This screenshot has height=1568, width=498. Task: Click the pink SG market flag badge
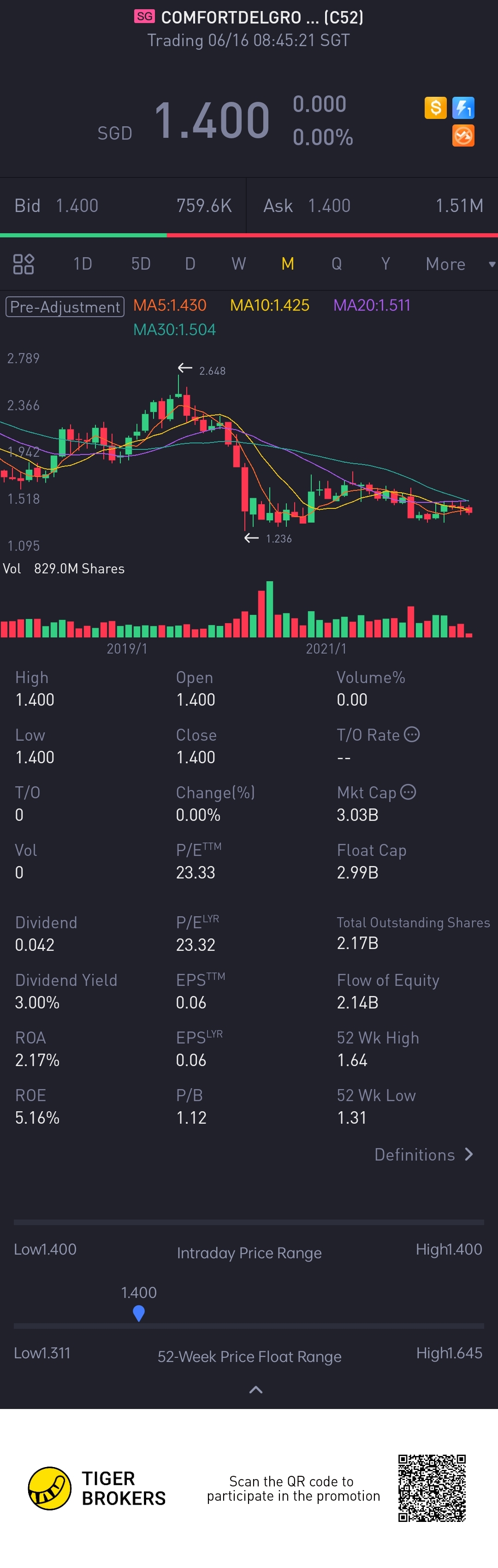click(145, 17)
